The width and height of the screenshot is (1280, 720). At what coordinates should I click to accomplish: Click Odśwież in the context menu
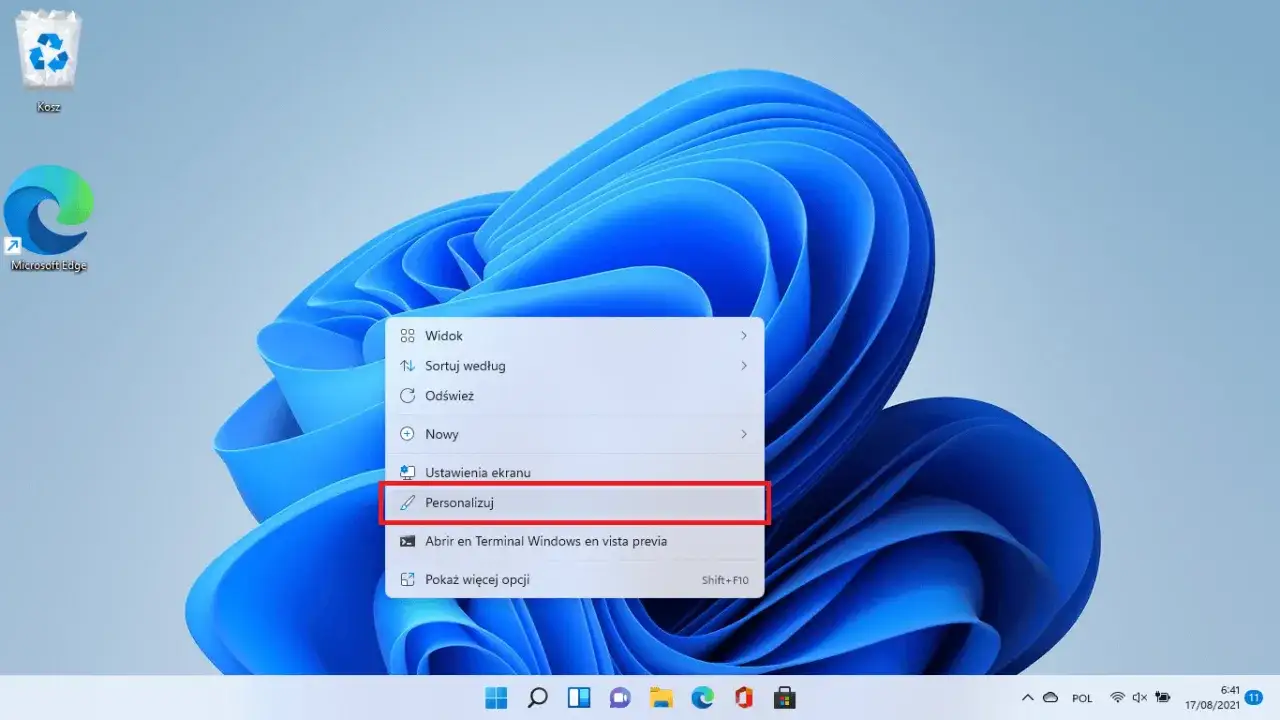(575, 396)
